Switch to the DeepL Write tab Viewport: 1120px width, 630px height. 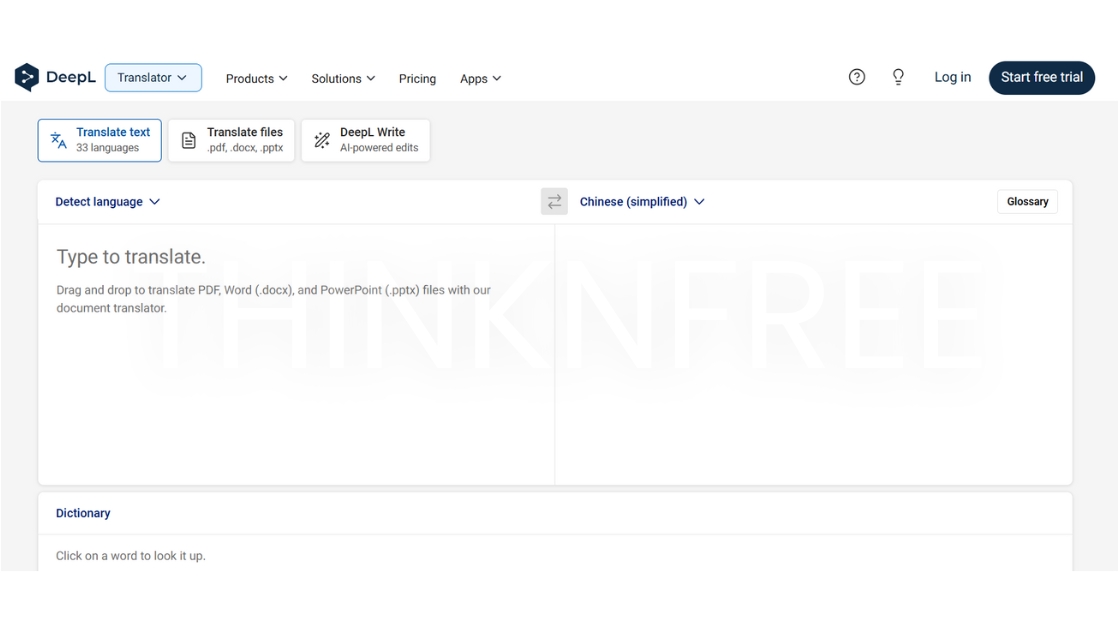[365, 140]
